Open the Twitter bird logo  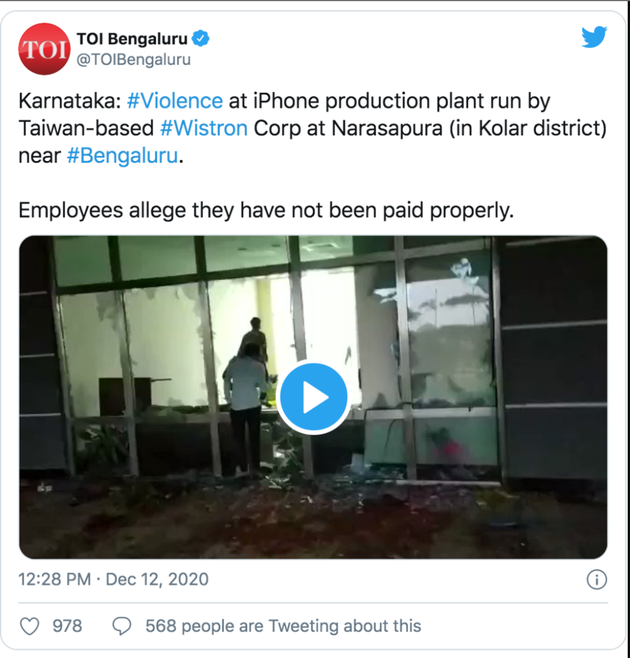pos(594,37)
